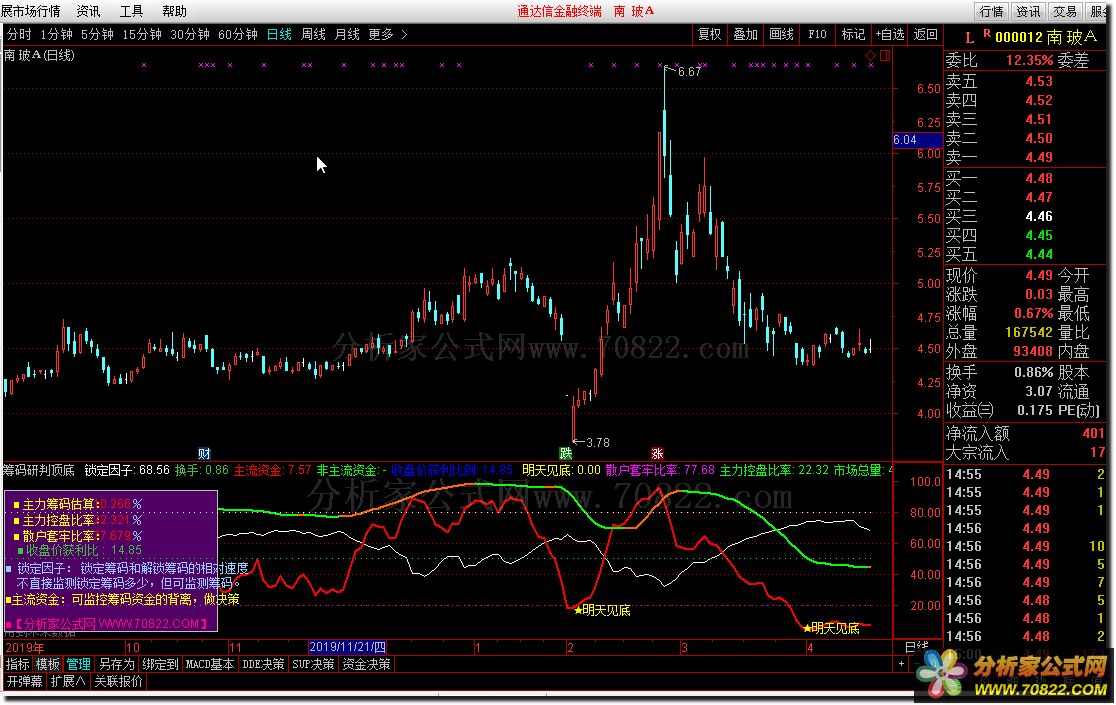
Task: Open the 展市场行情 menu
Action: 31,11
